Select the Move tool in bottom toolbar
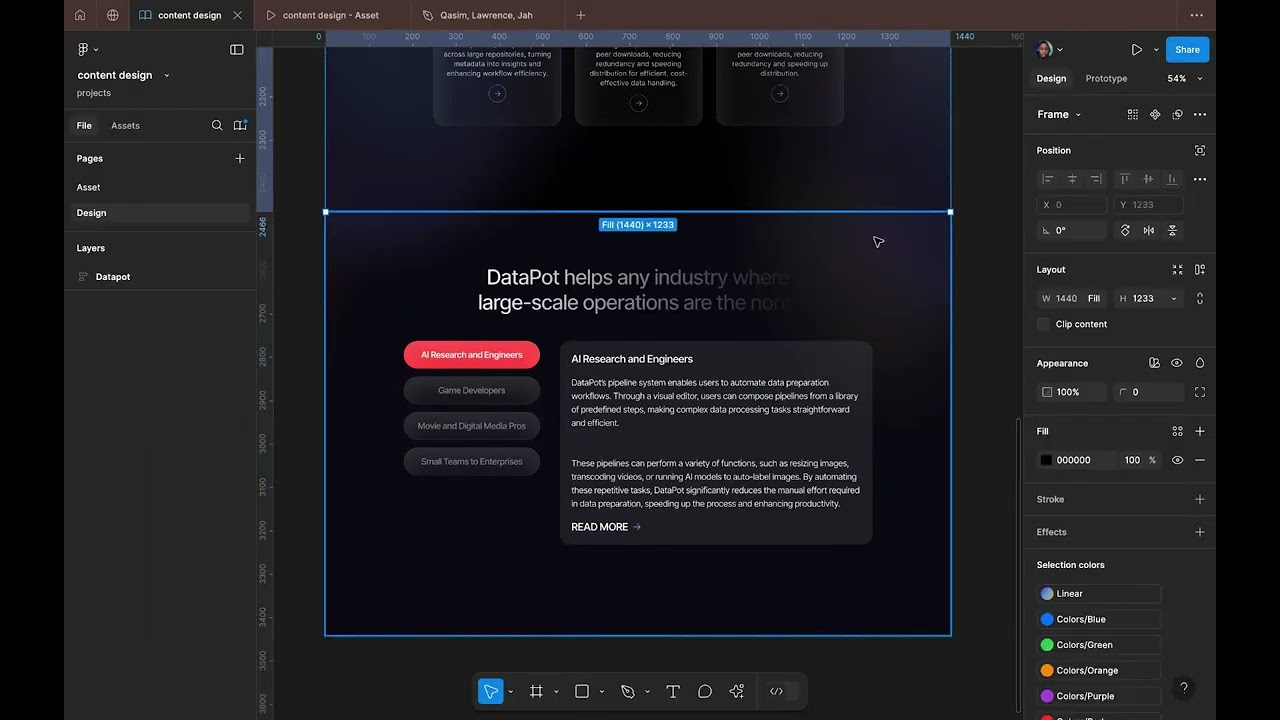This screenshot has width=1280, height=720. pyautogui.click(x=490, y=691)
